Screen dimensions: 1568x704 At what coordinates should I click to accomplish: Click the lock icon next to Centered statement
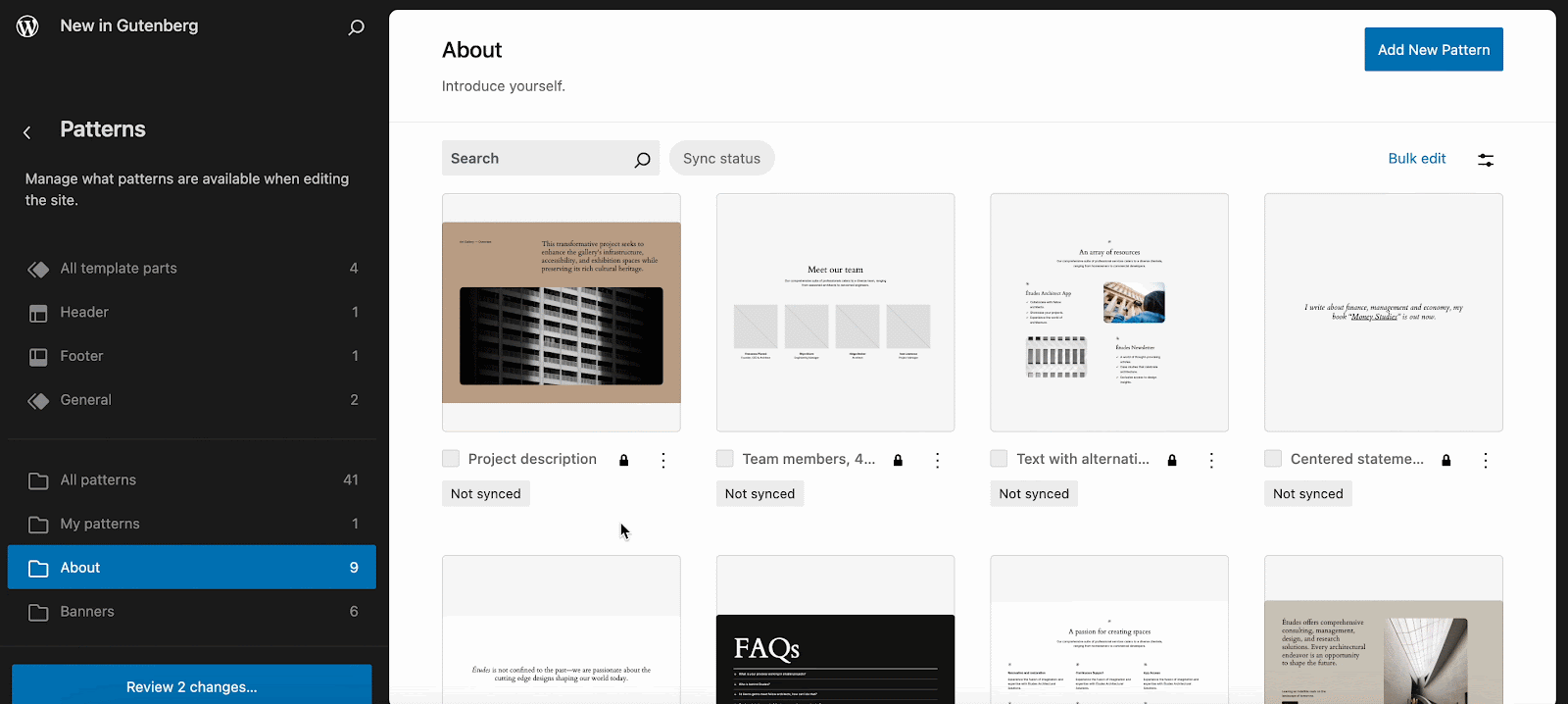[1446, 460]
